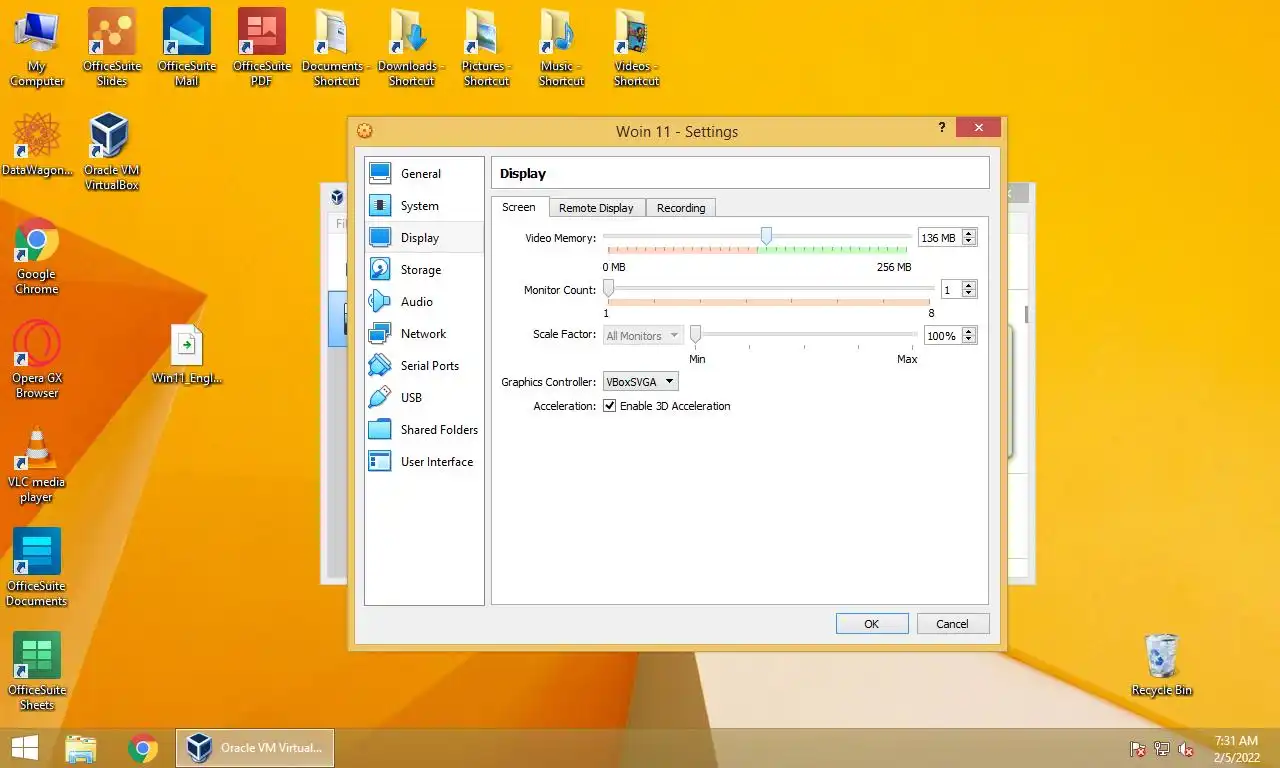Image resolution: width=1280 pixels, height=768 pixels.
Task: Click the Video Memory slider handle
Action: 766,235
